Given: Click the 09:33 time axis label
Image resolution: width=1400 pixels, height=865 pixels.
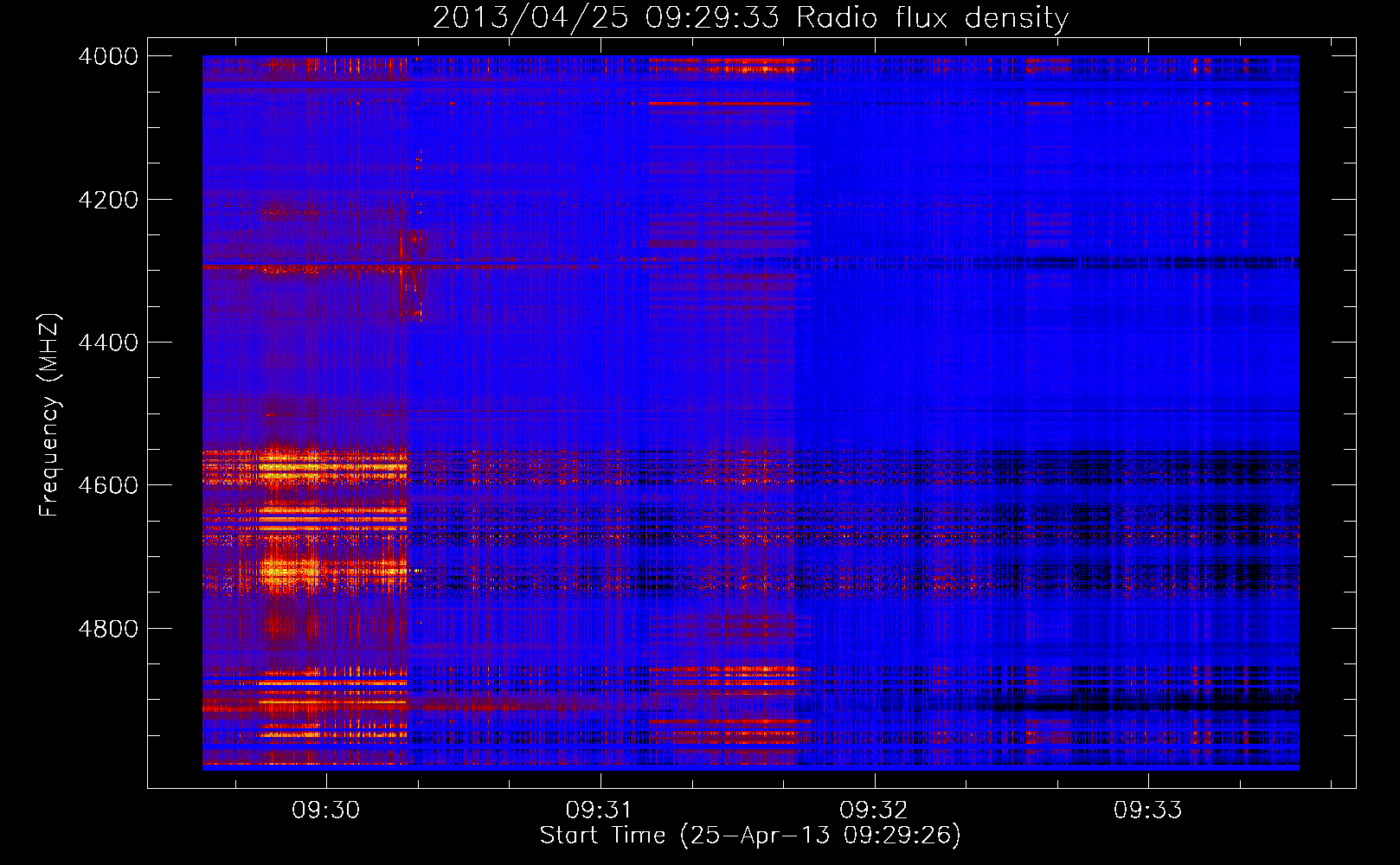Looking at the screenshot, I should [1148, 811].
